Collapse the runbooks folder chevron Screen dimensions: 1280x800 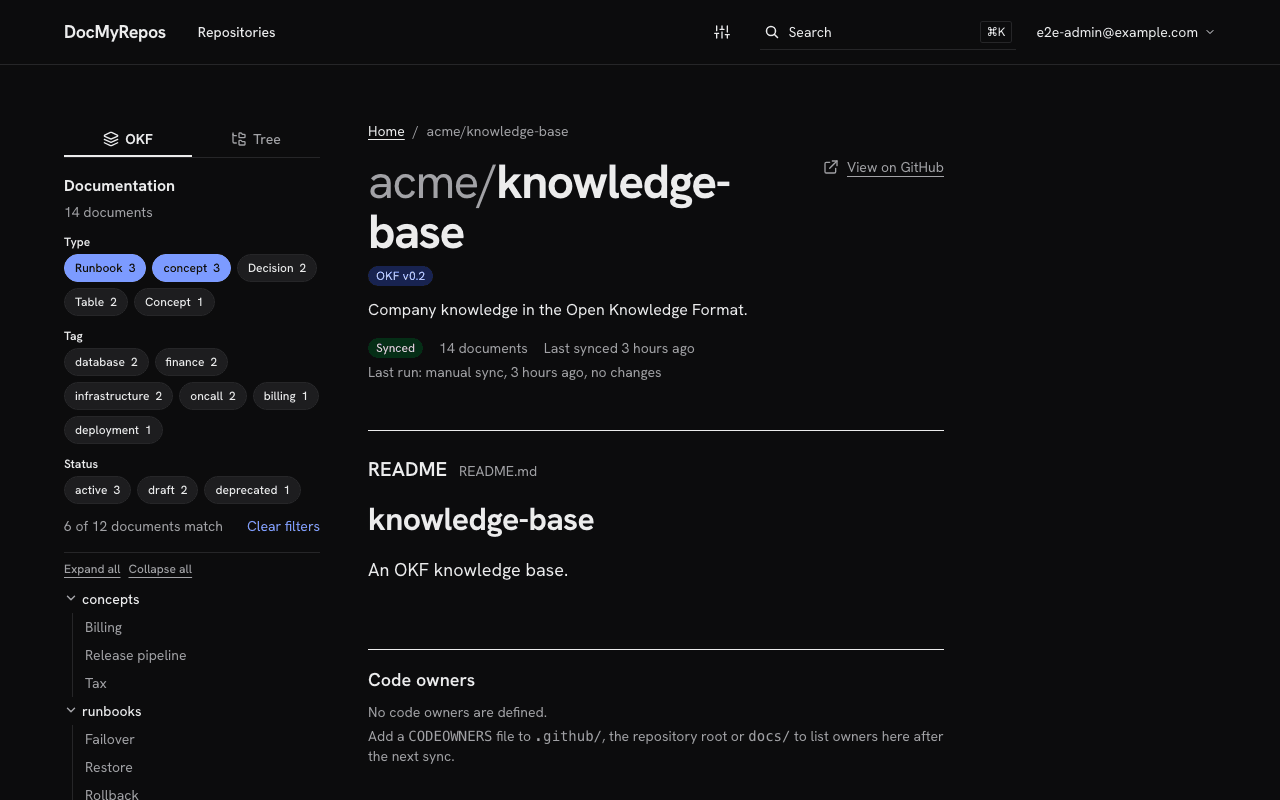point(71,711)
